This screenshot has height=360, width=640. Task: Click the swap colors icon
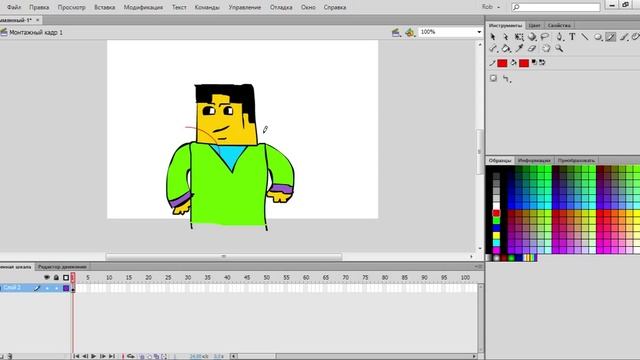(x=542, y=62)
